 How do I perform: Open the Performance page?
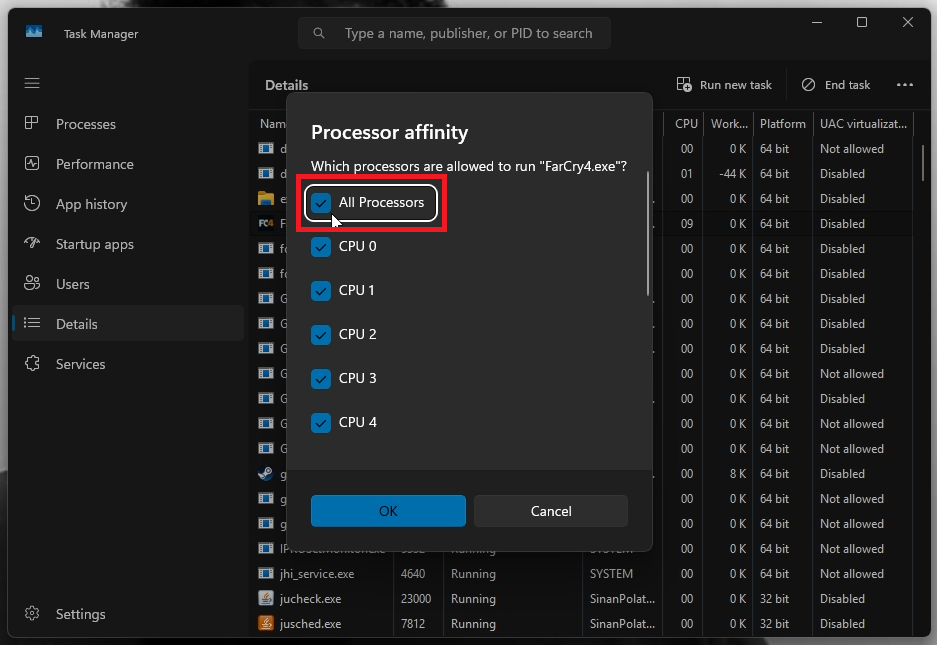pyautogui.click(x=128, y=164)
